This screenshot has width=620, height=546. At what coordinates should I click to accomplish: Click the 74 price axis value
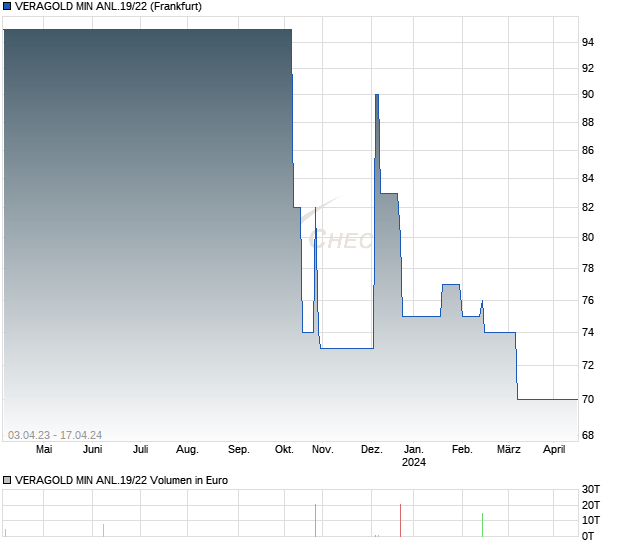tap(588, 332)
